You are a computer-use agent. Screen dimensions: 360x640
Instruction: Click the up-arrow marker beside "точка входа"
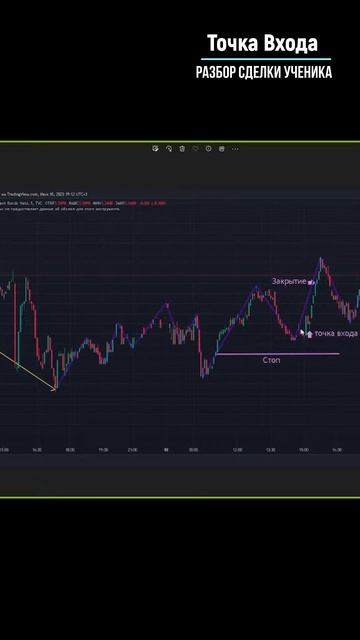309,334
